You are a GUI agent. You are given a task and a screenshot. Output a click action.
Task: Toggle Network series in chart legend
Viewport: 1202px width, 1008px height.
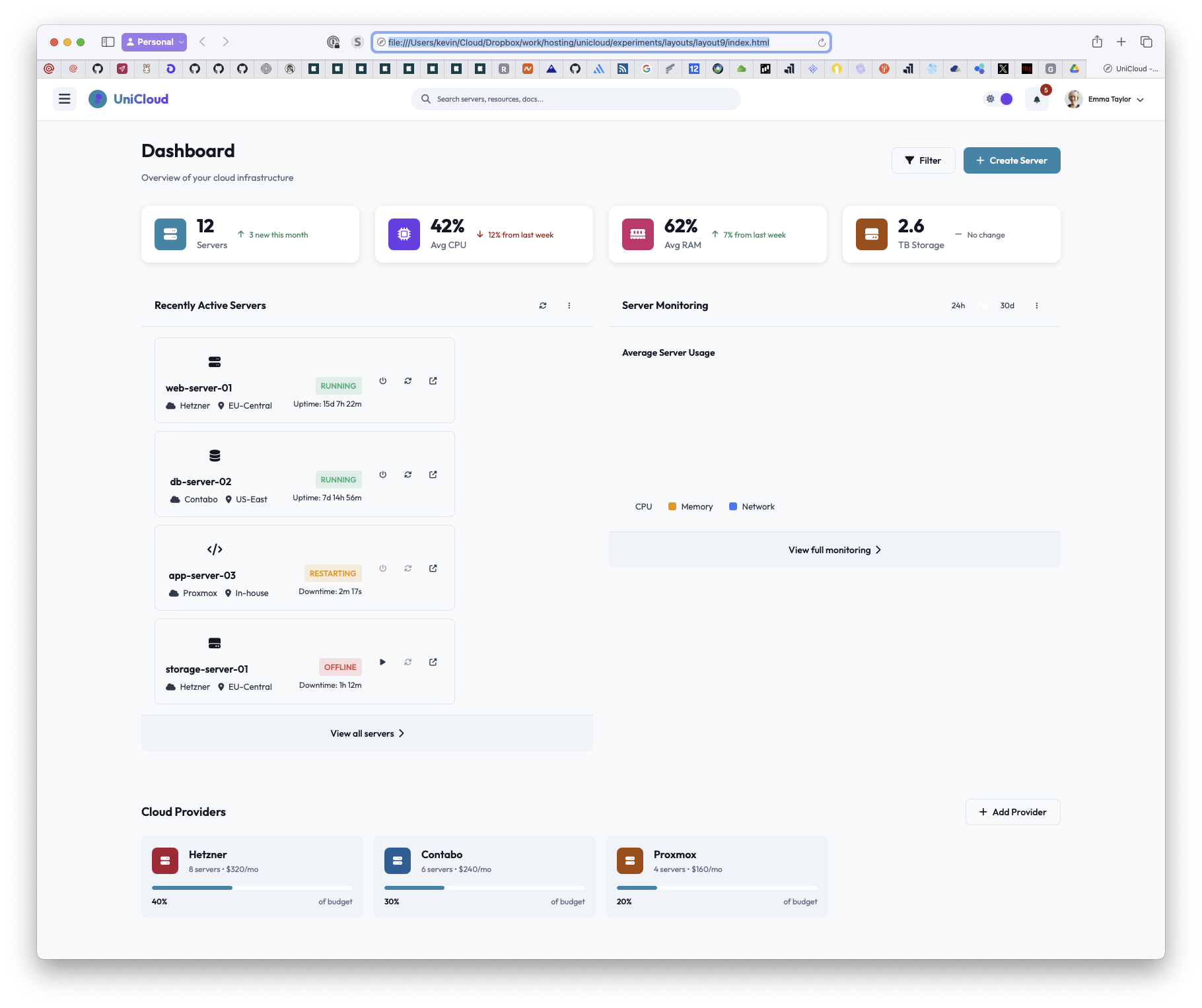pos(752,507)
